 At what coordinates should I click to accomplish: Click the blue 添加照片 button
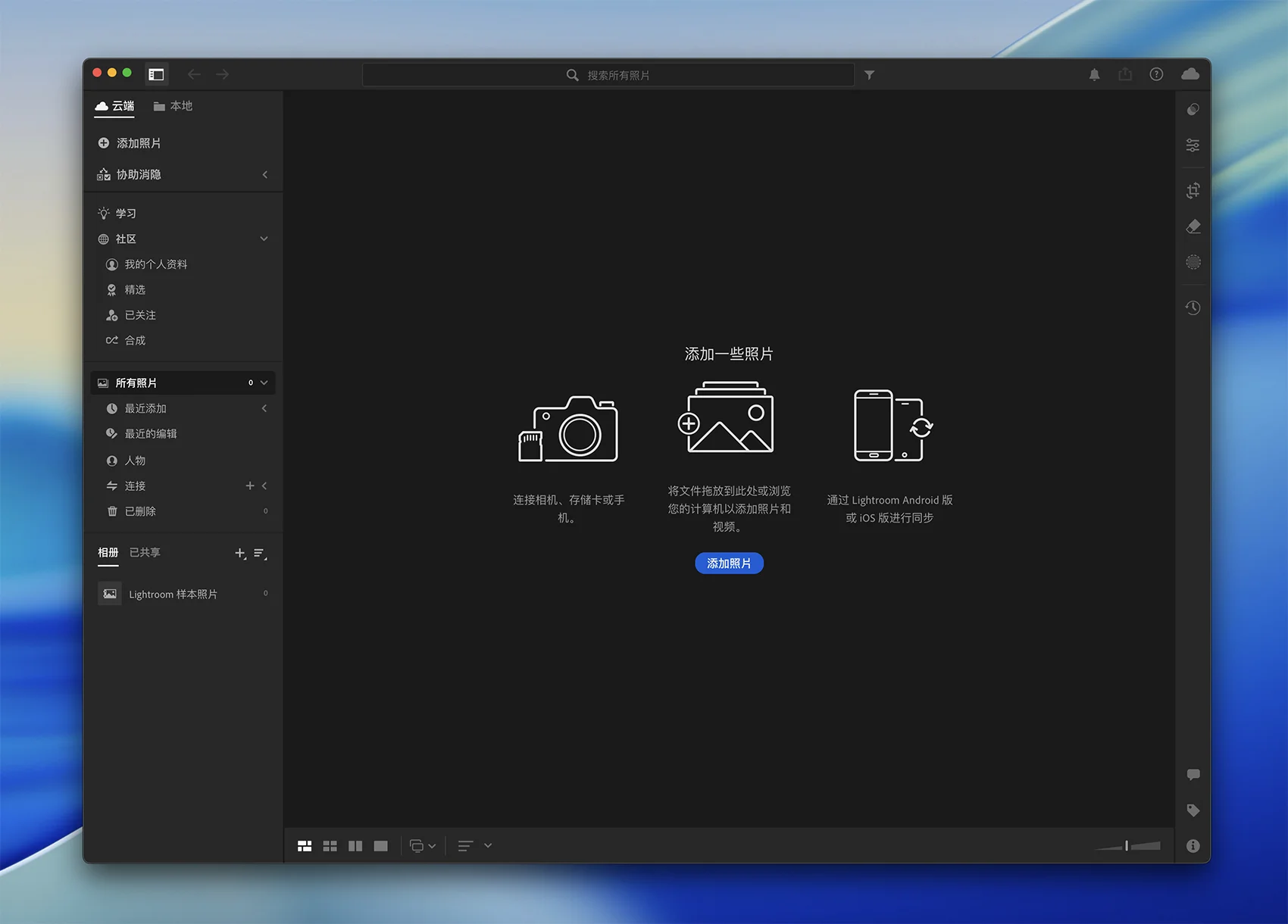(729, 563)
